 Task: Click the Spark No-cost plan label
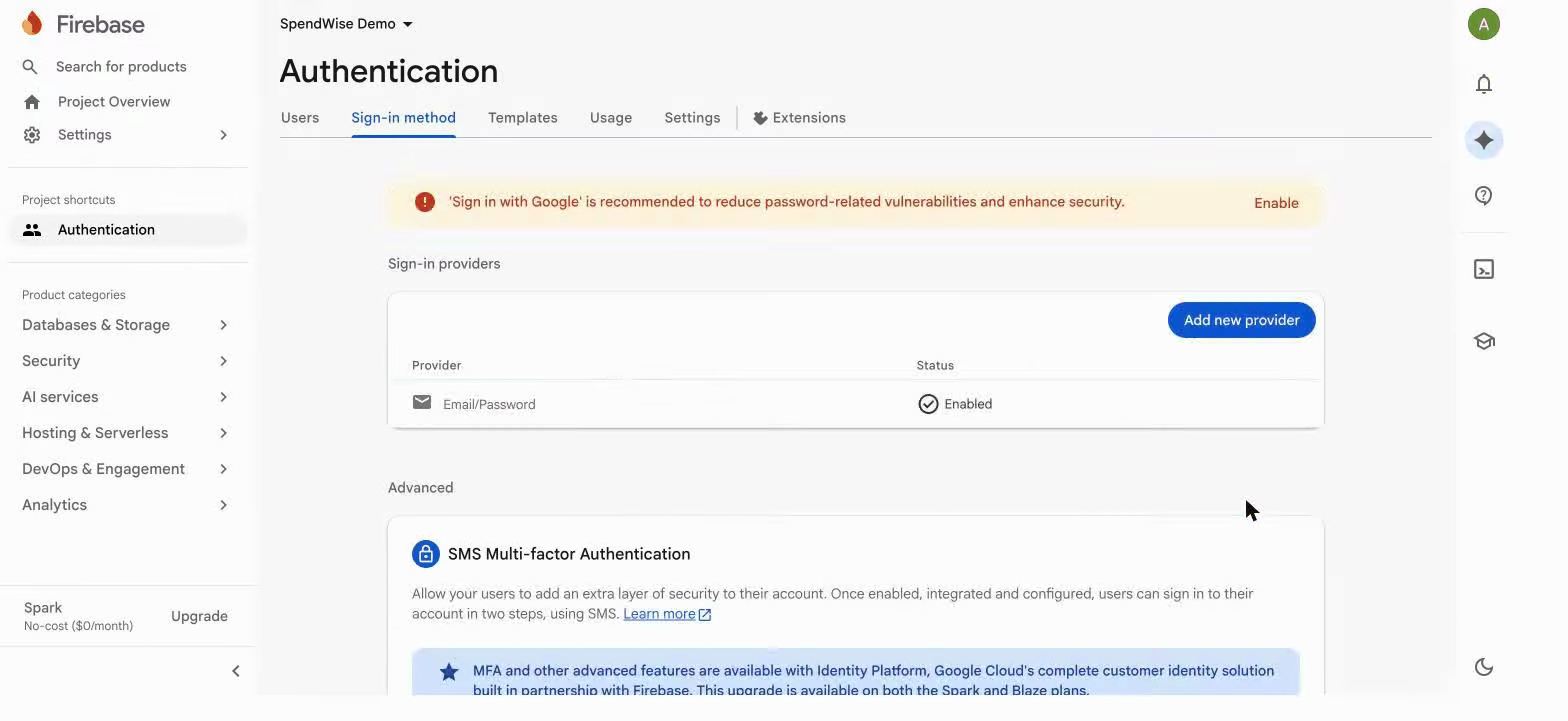[x=78, y=616]
